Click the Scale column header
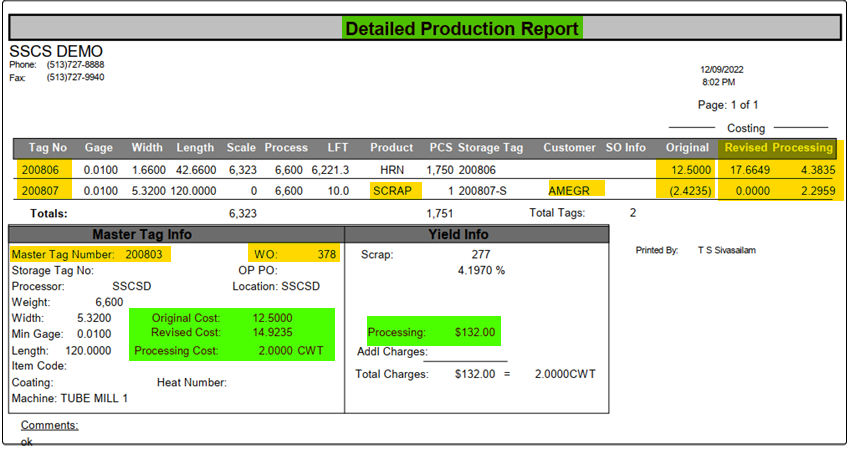Screen dimensions: 850x449 (241, 147)
